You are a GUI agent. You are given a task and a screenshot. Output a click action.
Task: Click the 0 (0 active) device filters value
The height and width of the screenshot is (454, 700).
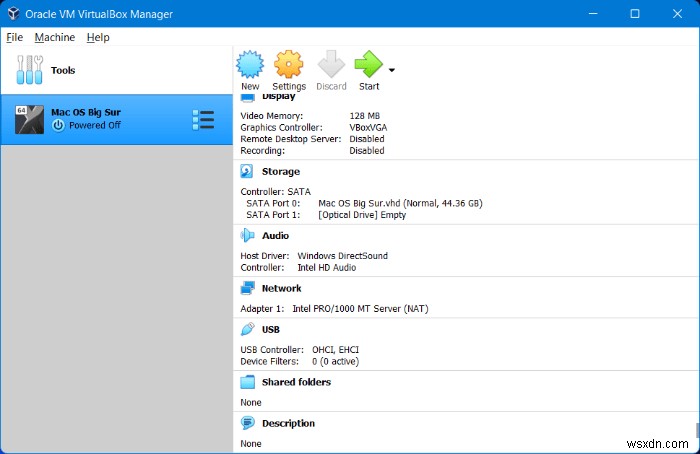pos(335,361)
